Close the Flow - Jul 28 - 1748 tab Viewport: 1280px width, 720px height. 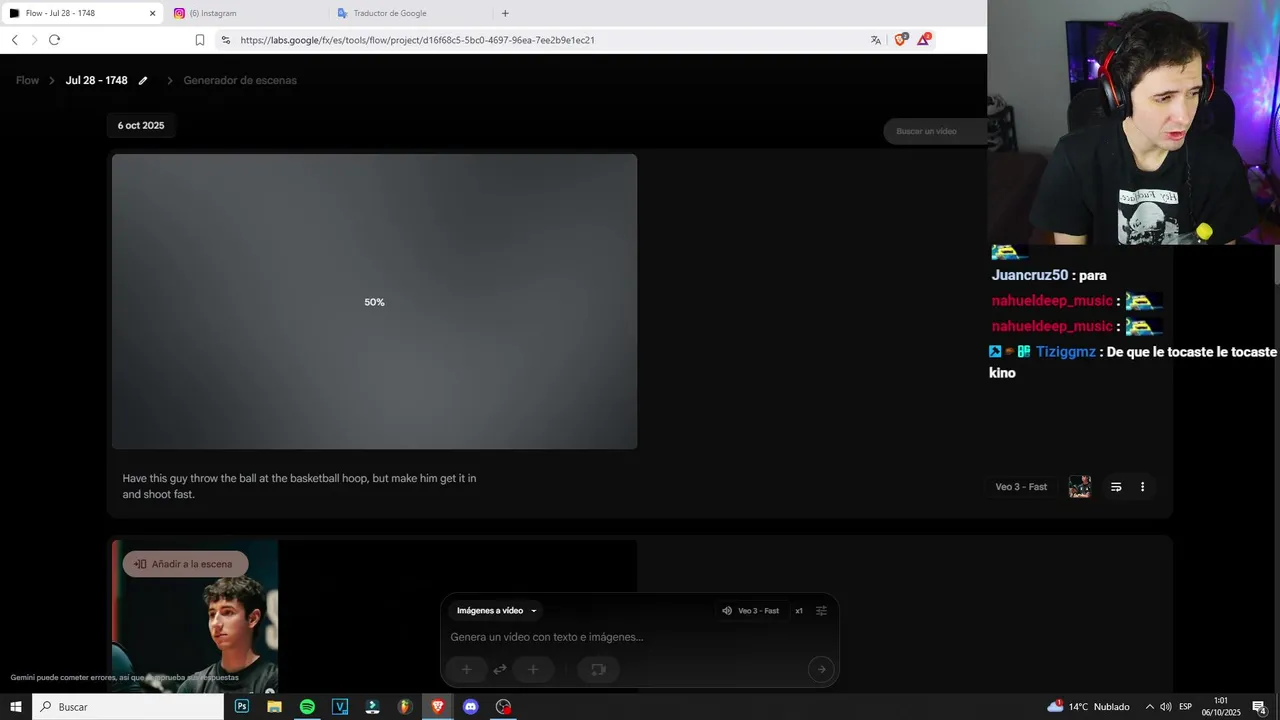[x=153, y=13]
